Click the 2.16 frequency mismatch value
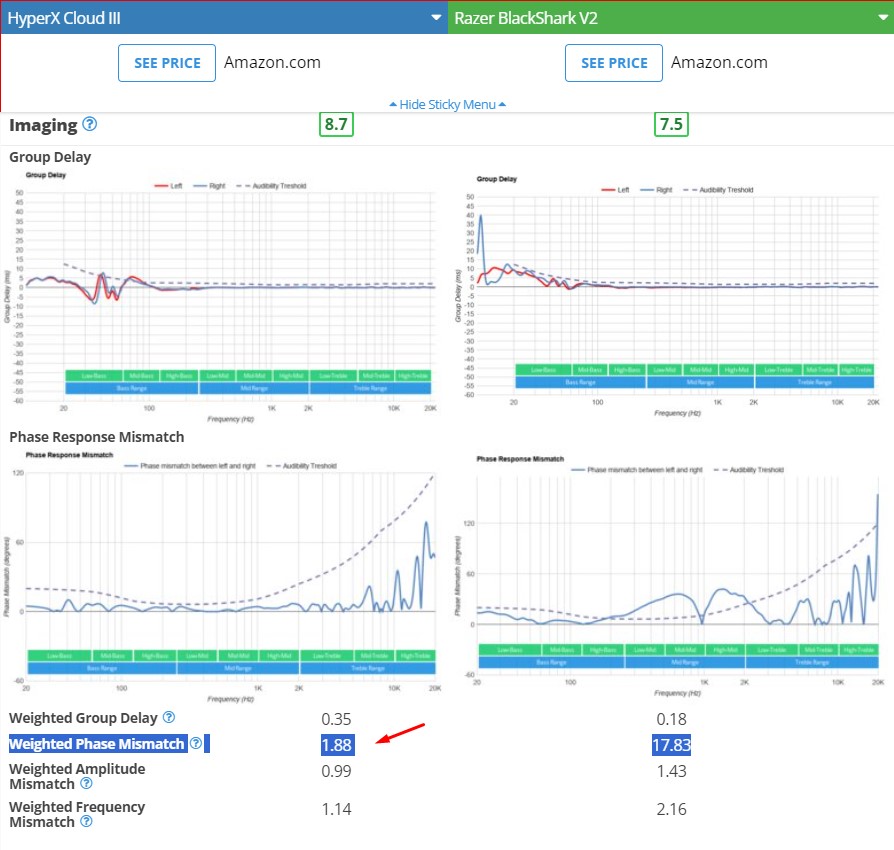 tap(671, 809)
